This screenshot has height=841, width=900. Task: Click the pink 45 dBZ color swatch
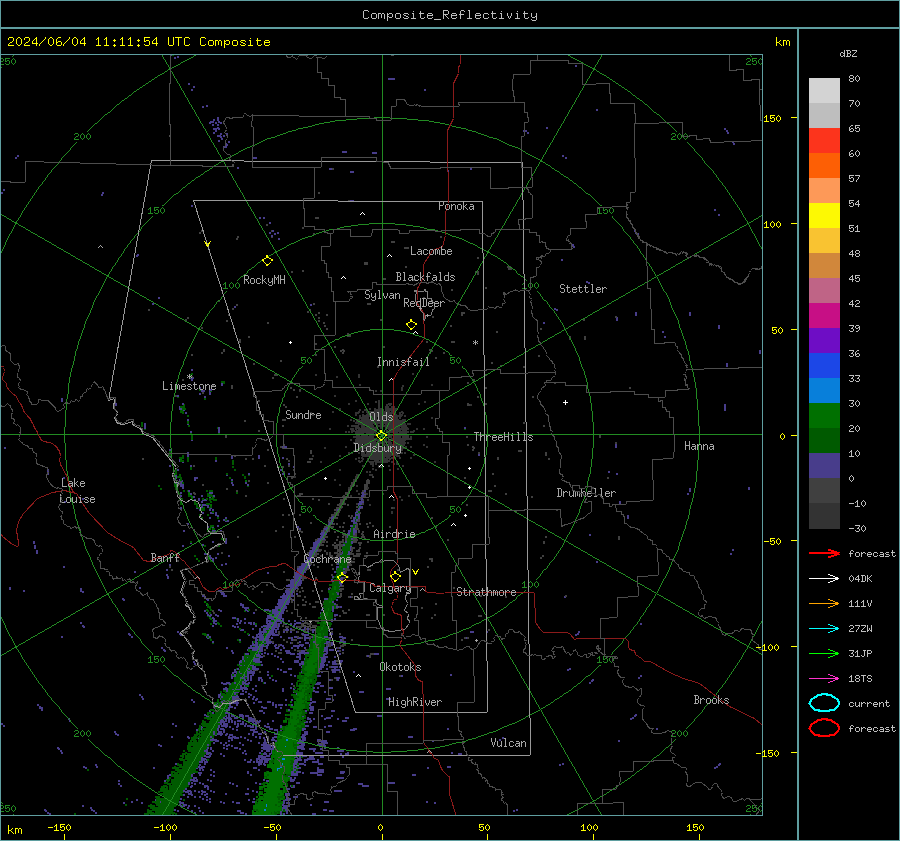point(824,290)
